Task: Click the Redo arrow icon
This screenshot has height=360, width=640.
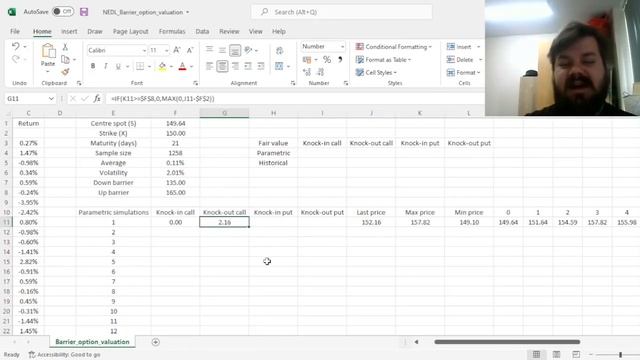Action: pyautogui.click(x=16, y=60)
